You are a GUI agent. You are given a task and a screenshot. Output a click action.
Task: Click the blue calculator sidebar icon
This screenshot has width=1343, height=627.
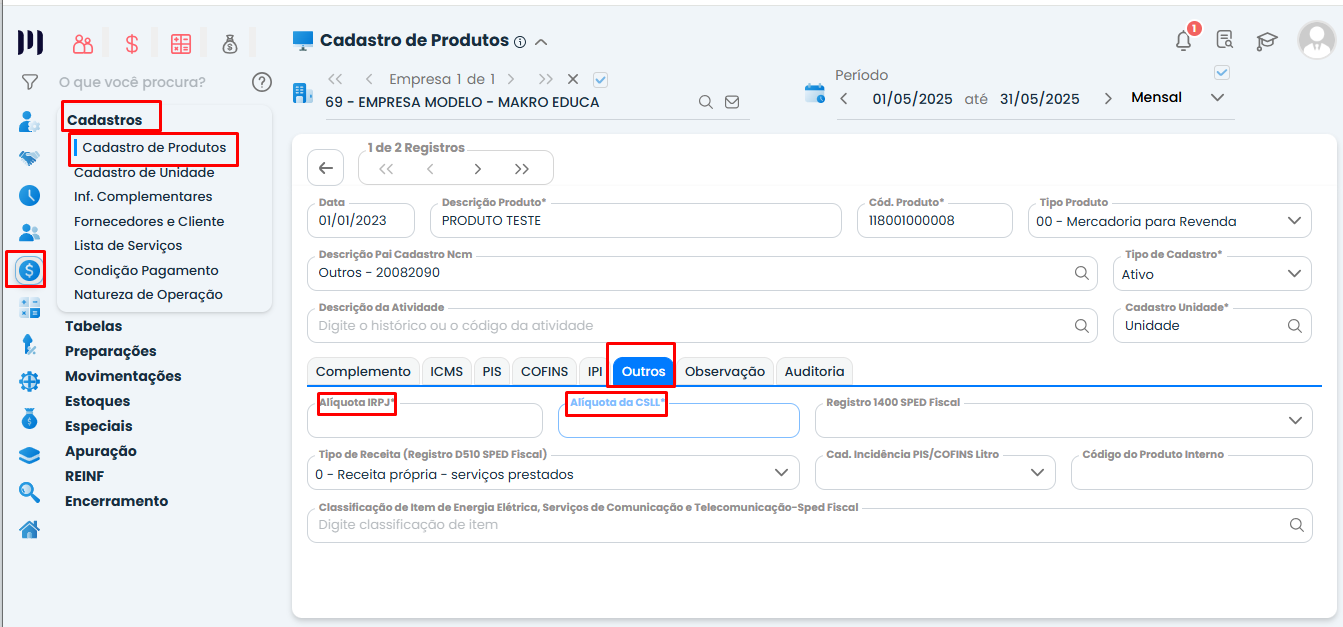click(x=30, y=308)
